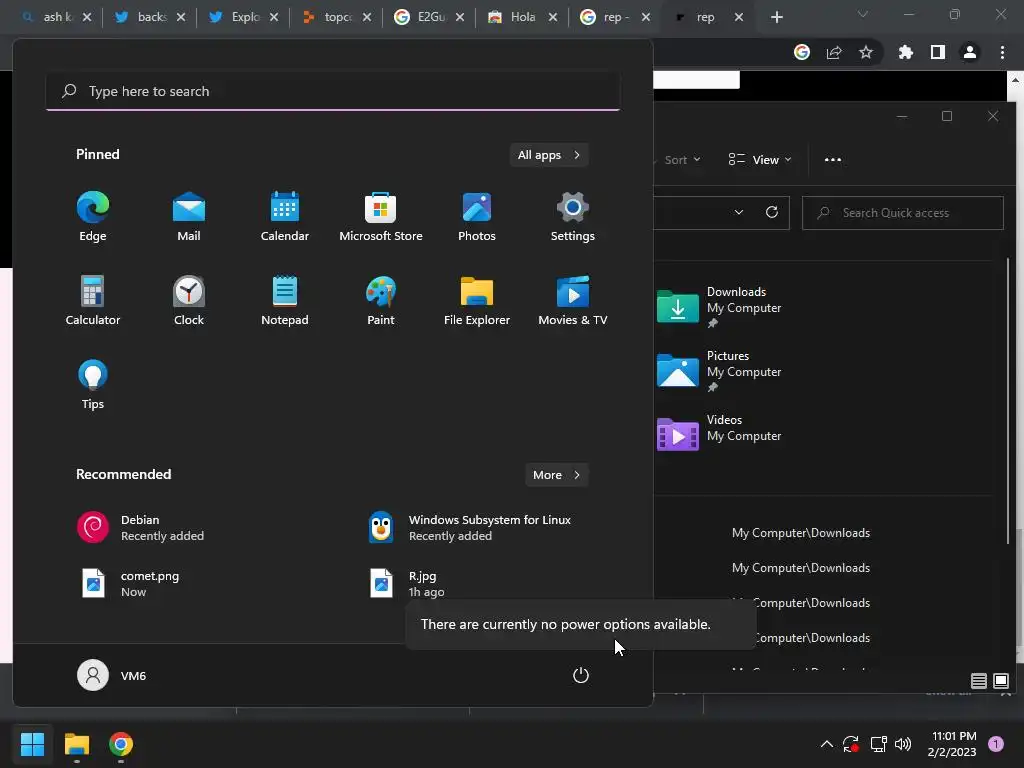Screen dimensions: 1024x768
Task: Open Chrome three-dot menu
Action: 1002,52
